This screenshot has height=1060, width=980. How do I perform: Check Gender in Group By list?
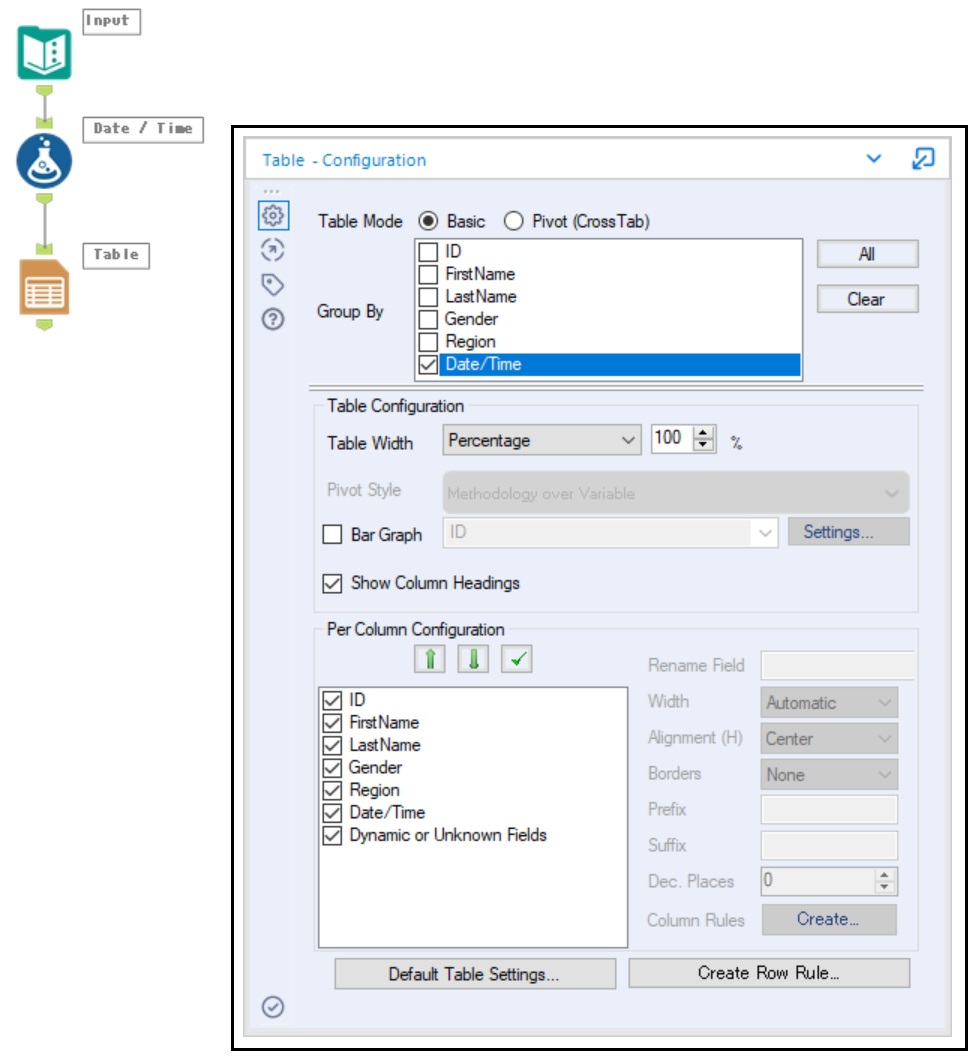428,319
